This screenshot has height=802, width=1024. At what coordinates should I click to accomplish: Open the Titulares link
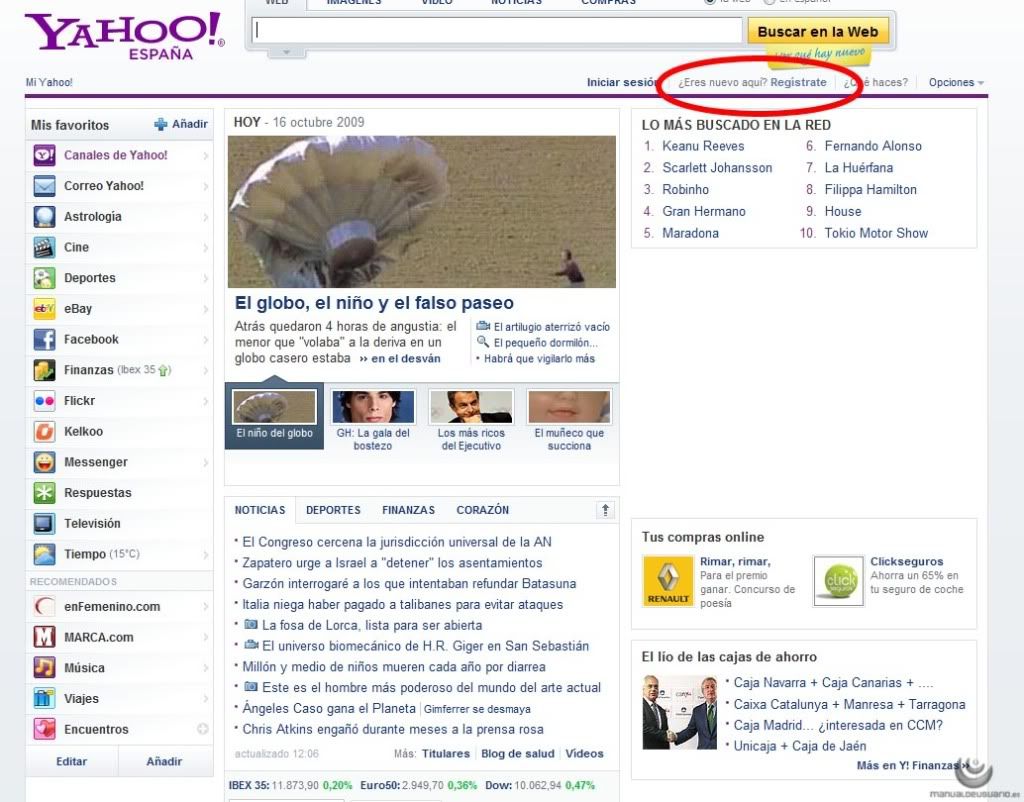click(x=446, y=754)
